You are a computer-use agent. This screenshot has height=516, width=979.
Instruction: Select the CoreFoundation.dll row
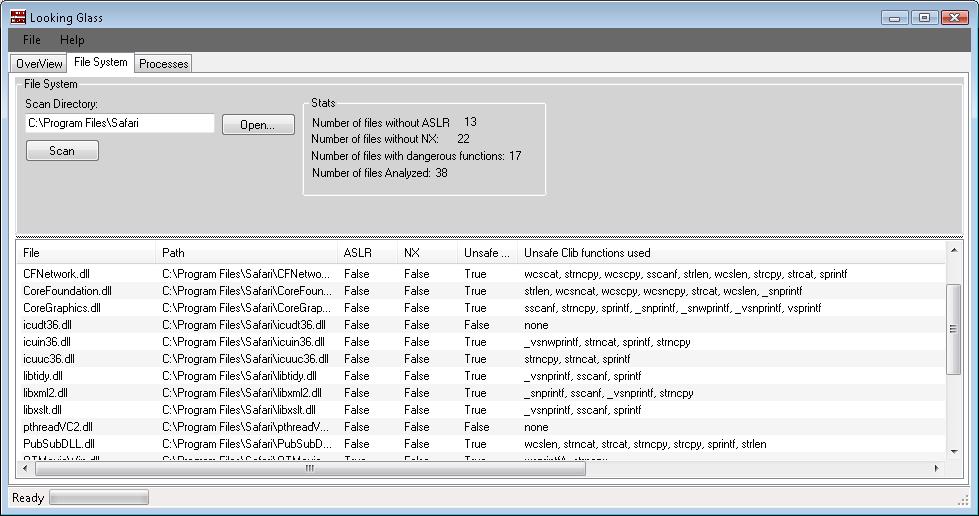tap(481, 290)
